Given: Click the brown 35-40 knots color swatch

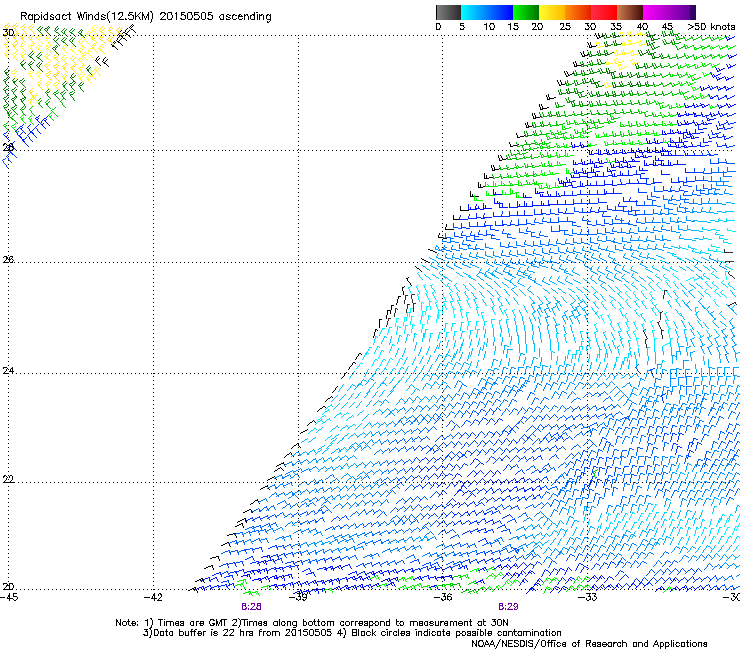Looking at the screenshot, I should [x=630, y=12].
